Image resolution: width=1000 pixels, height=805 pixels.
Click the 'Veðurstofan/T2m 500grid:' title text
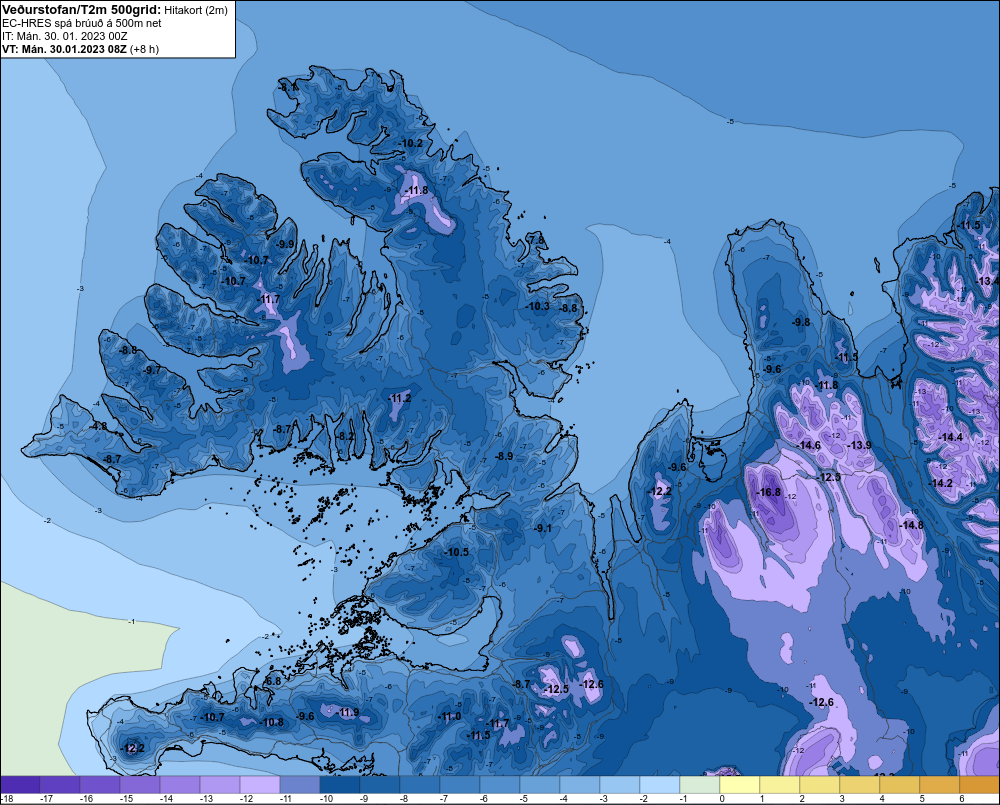pyautogui.click(x=81, y=10)
